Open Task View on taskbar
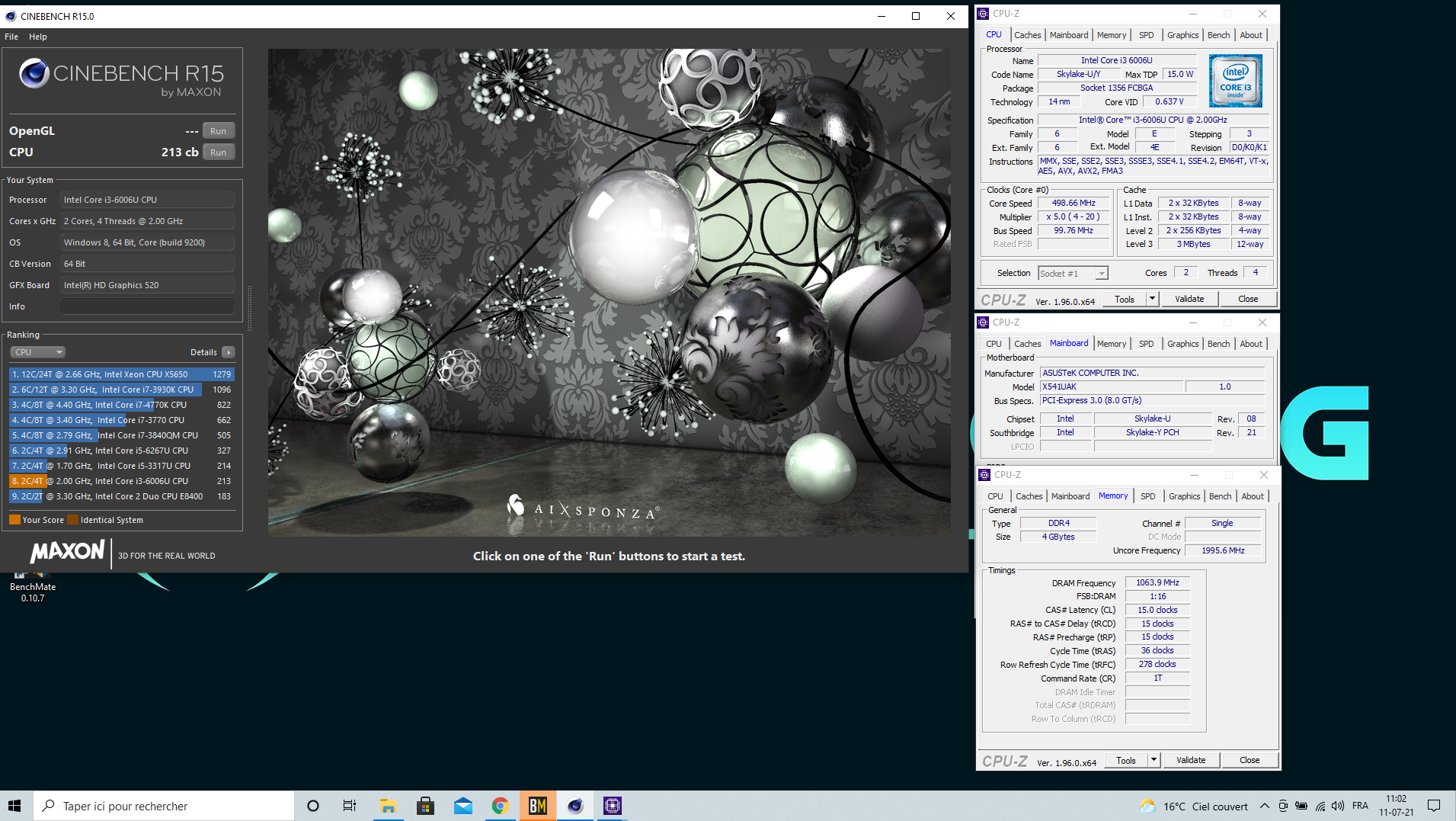 (350, 806)
